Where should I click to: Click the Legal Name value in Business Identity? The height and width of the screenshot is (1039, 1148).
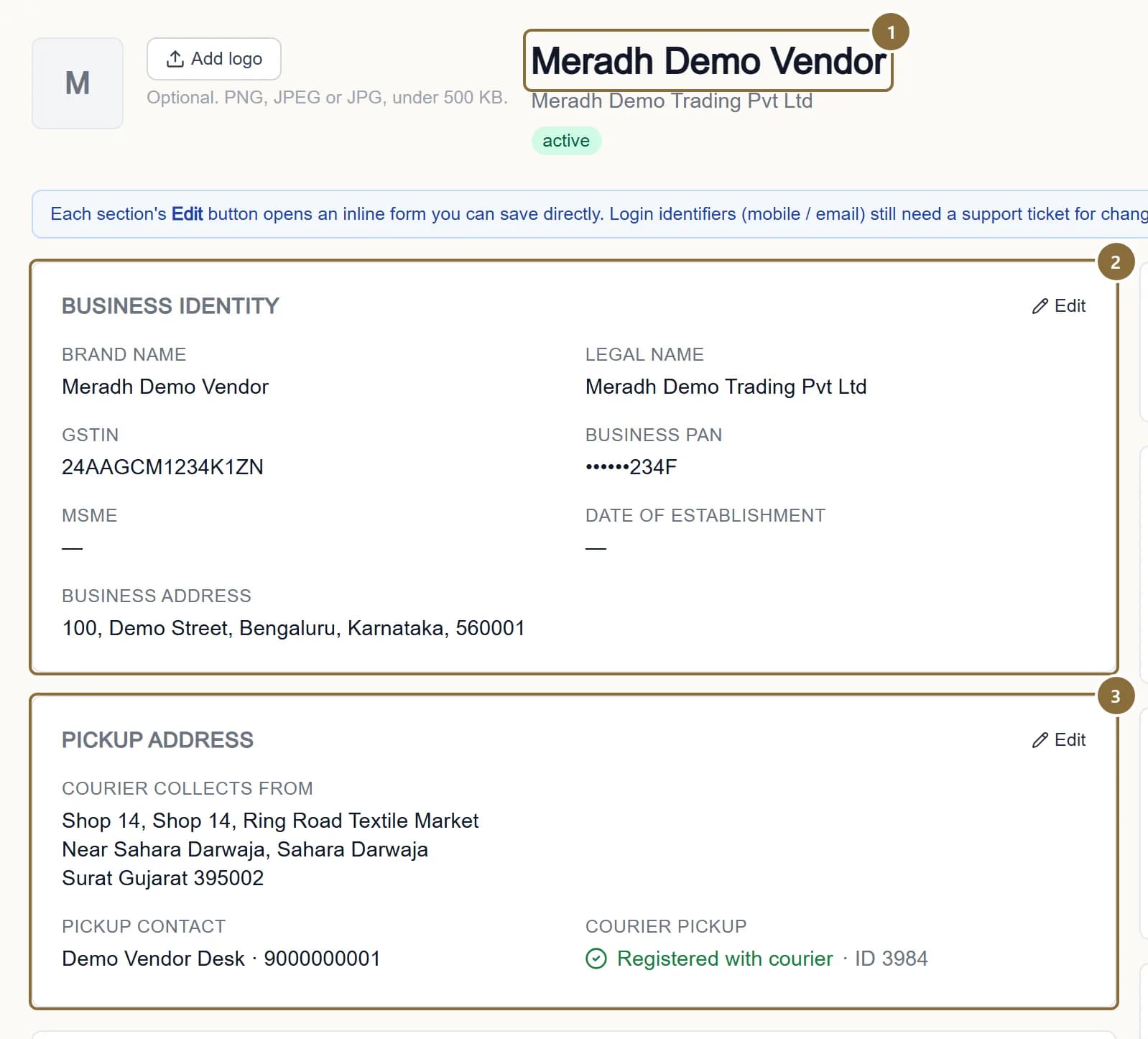click(726, 387)
